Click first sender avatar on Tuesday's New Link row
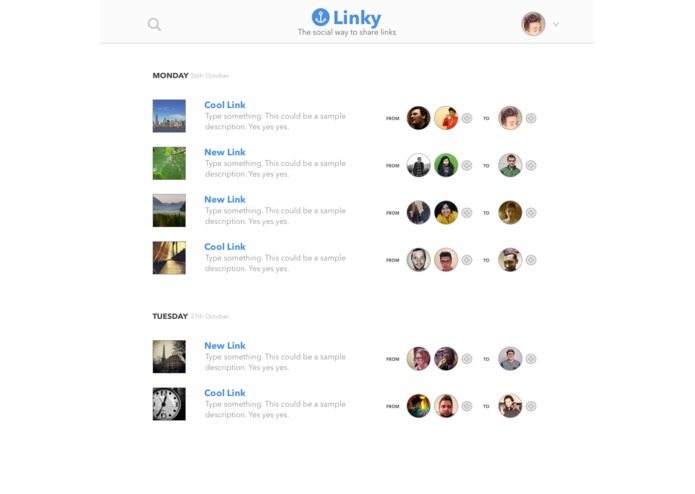695x494 pixels. pyautogui.click(x=418, y=358)
